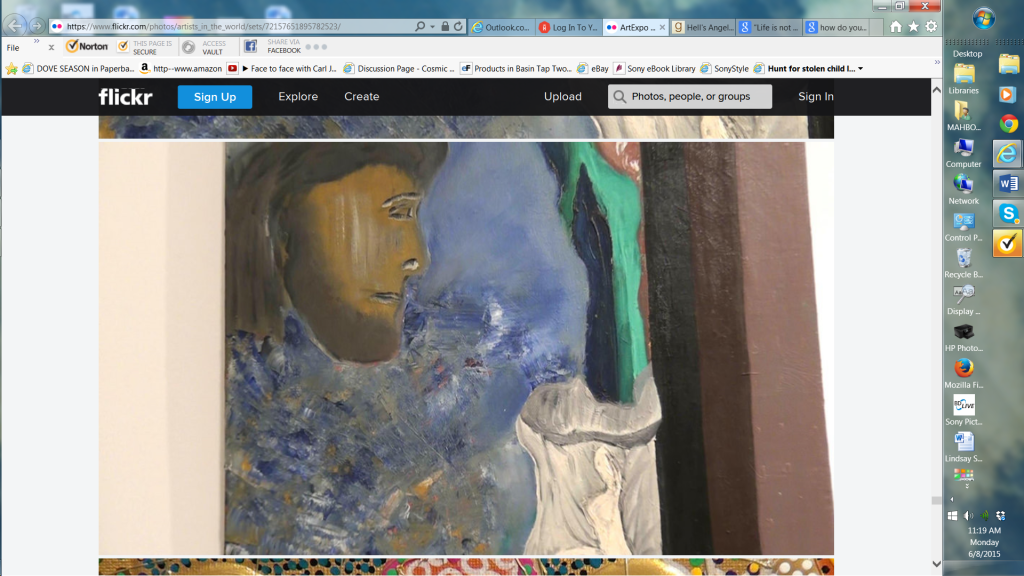Click the Norton toolbar logo
Viewport: 1024px width, 576px height.
pos(87,46)
